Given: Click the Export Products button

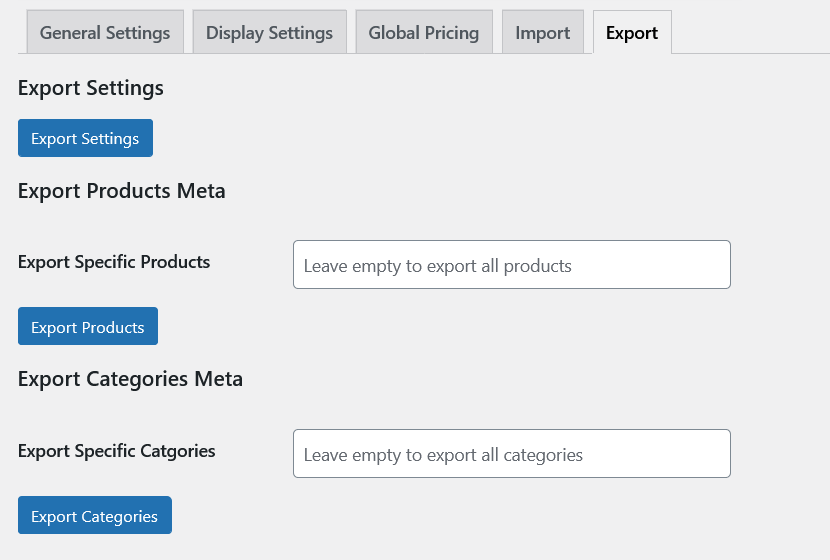Looking at the screenshot, I should pos(88,327).
